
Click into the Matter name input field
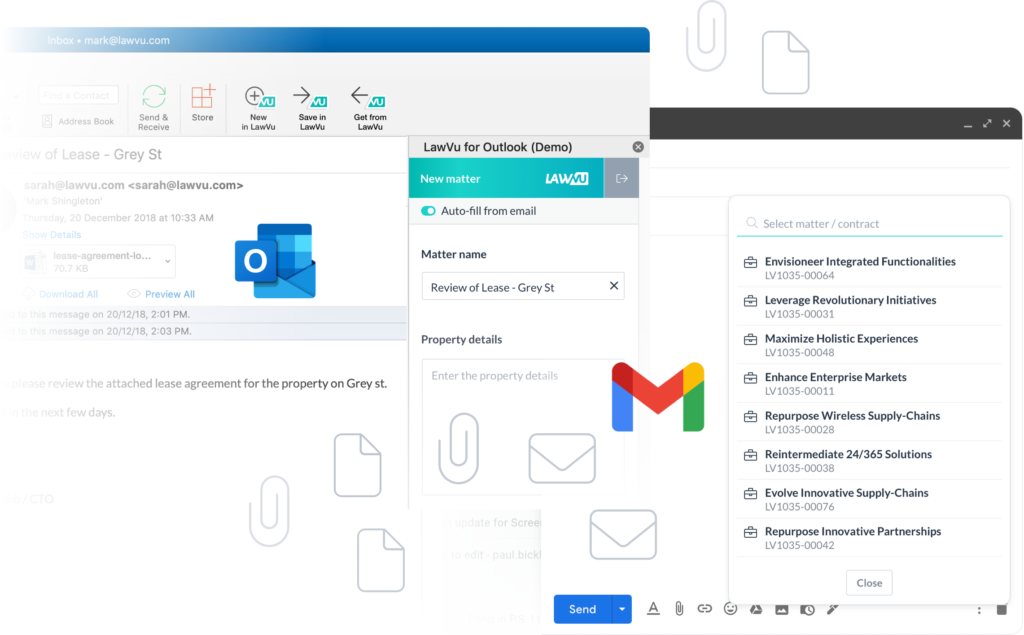coord(522,286)
